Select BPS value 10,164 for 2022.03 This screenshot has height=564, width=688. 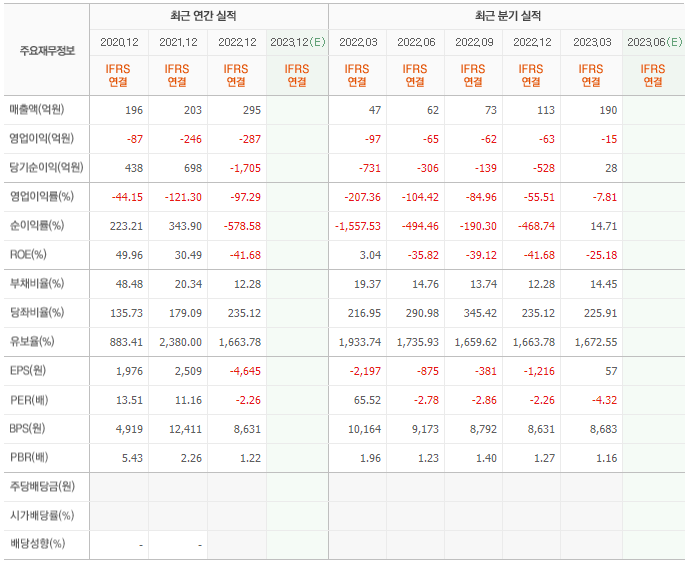tap(365, 429)
